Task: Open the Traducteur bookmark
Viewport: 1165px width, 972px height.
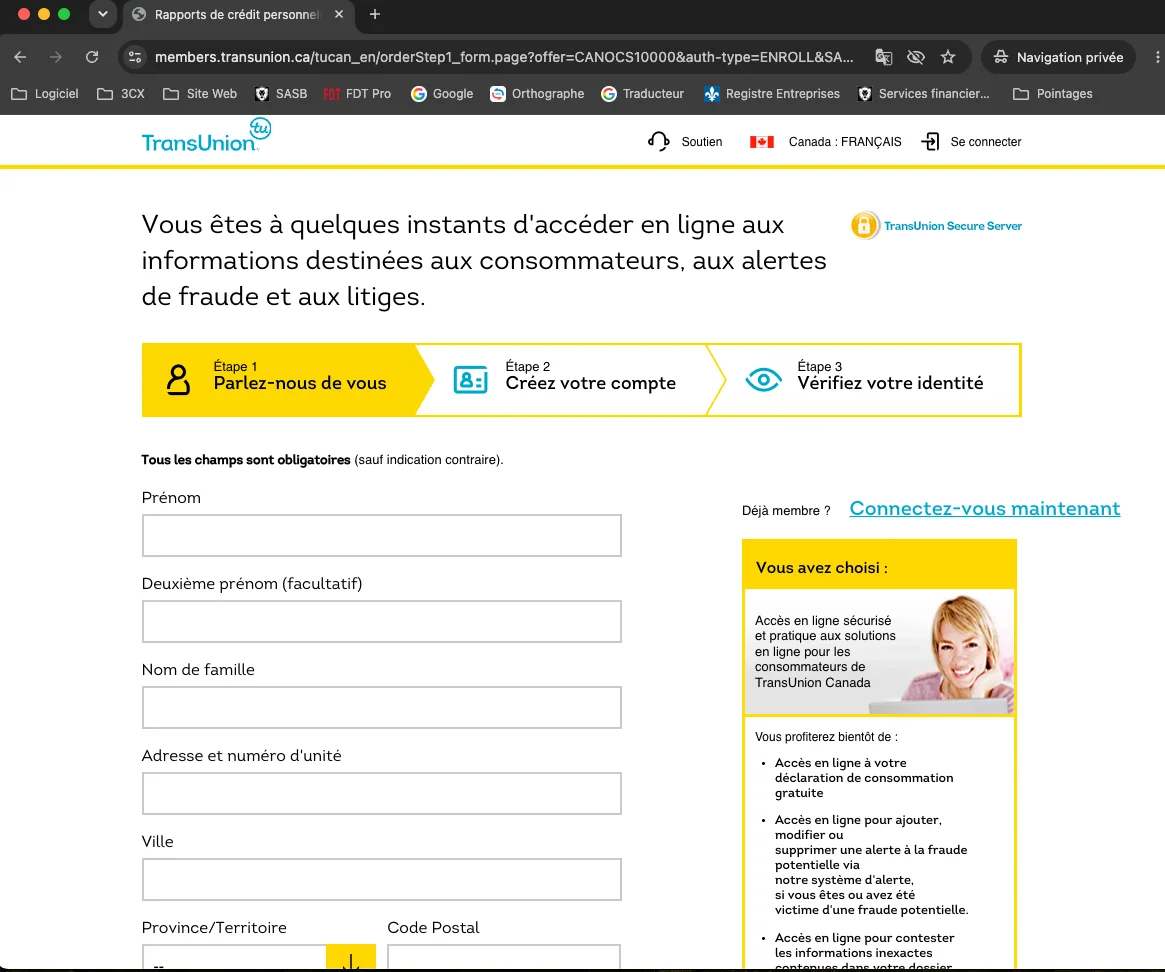Action: tap(643, 94)
